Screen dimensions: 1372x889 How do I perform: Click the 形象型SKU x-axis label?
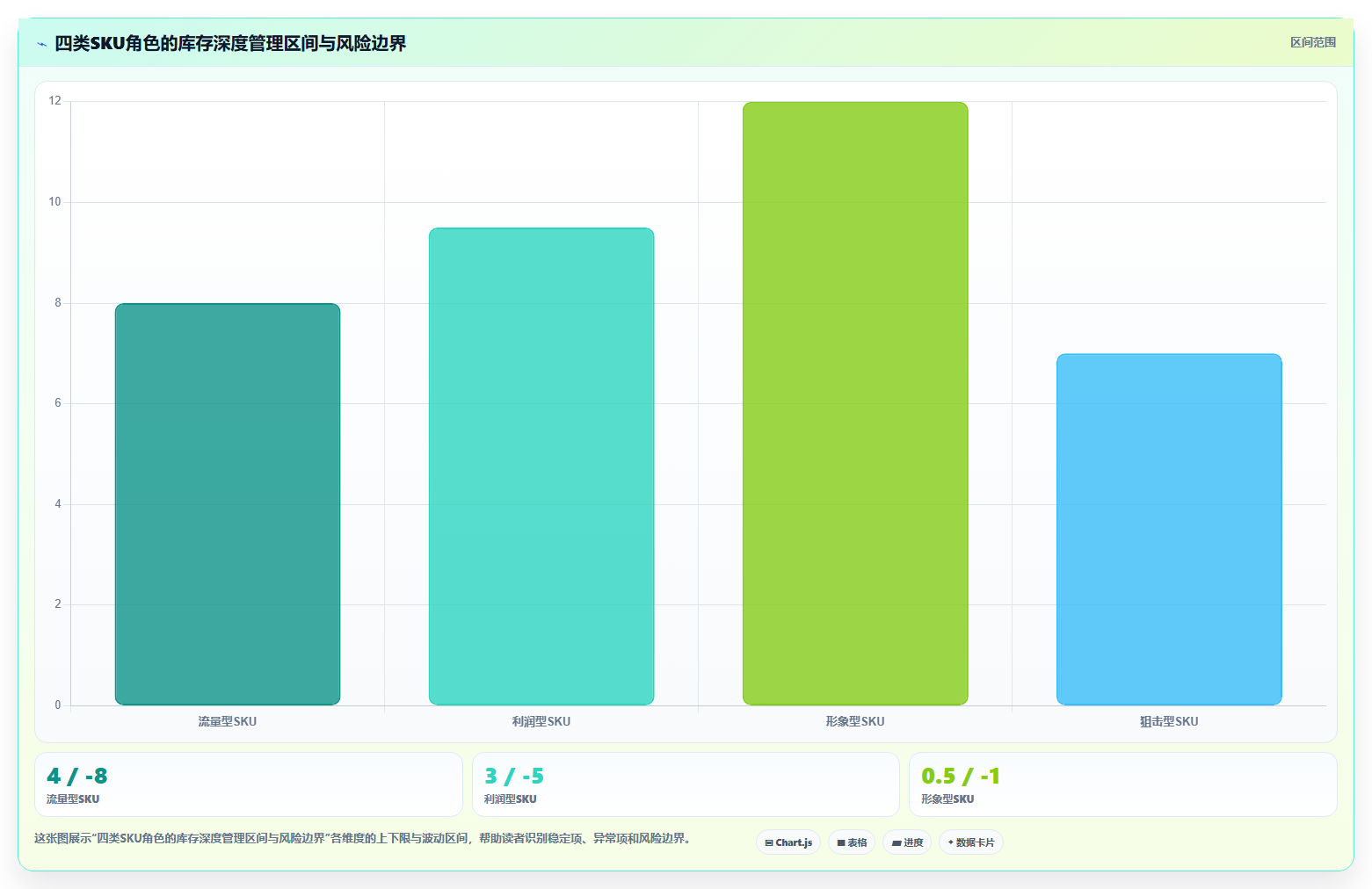(855, 721)
